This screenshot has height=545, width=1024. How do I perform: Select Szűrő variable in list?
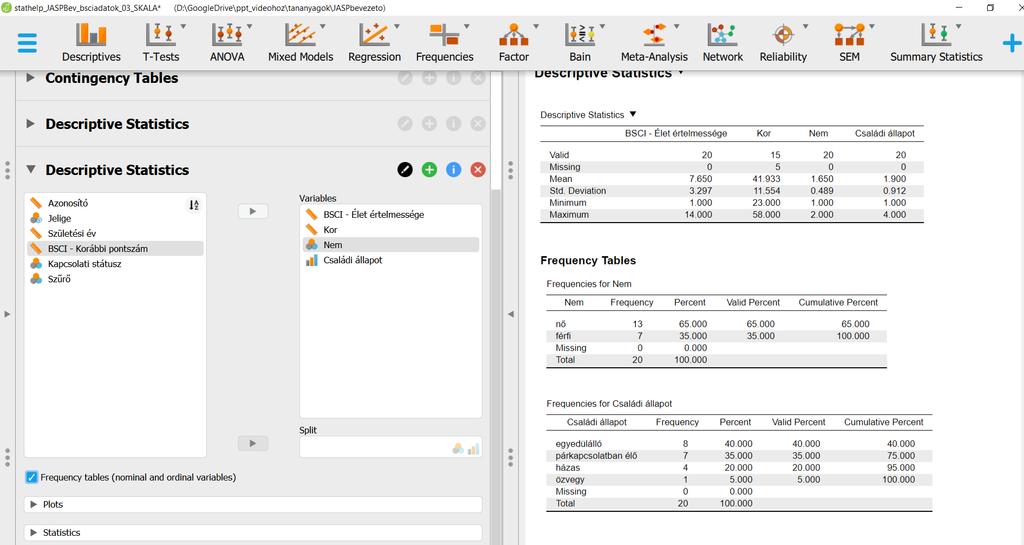click(x=115, y=279)
